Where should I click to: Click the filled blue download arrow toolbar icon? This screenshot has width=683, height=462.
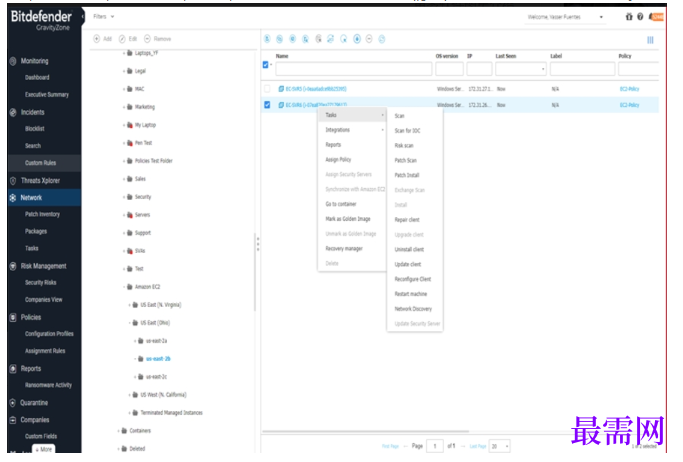(x=357, y=39)
